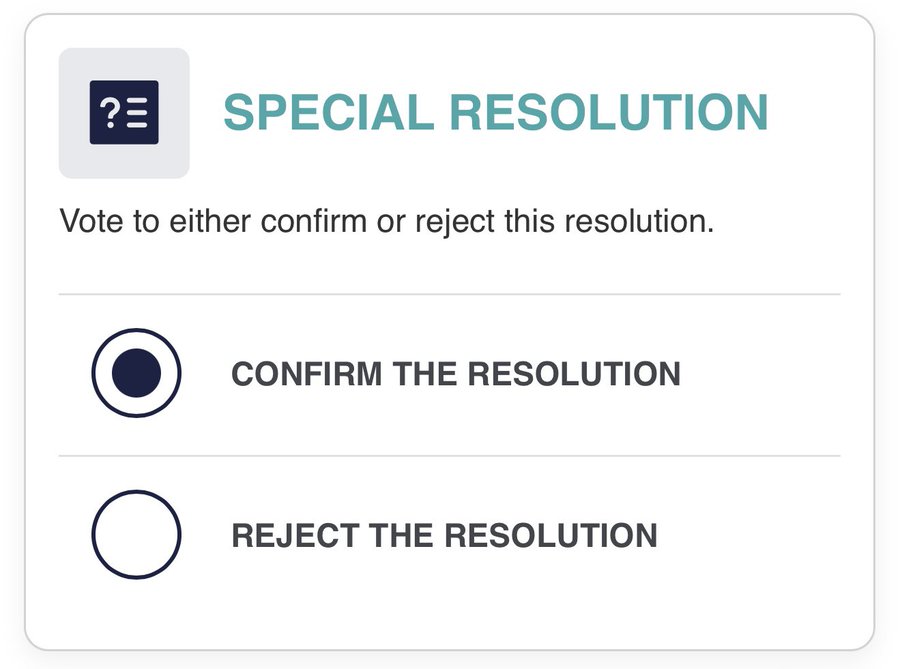Click the empty circle beside Reject label
The image size is (900, 669).
tap(137, 535)
